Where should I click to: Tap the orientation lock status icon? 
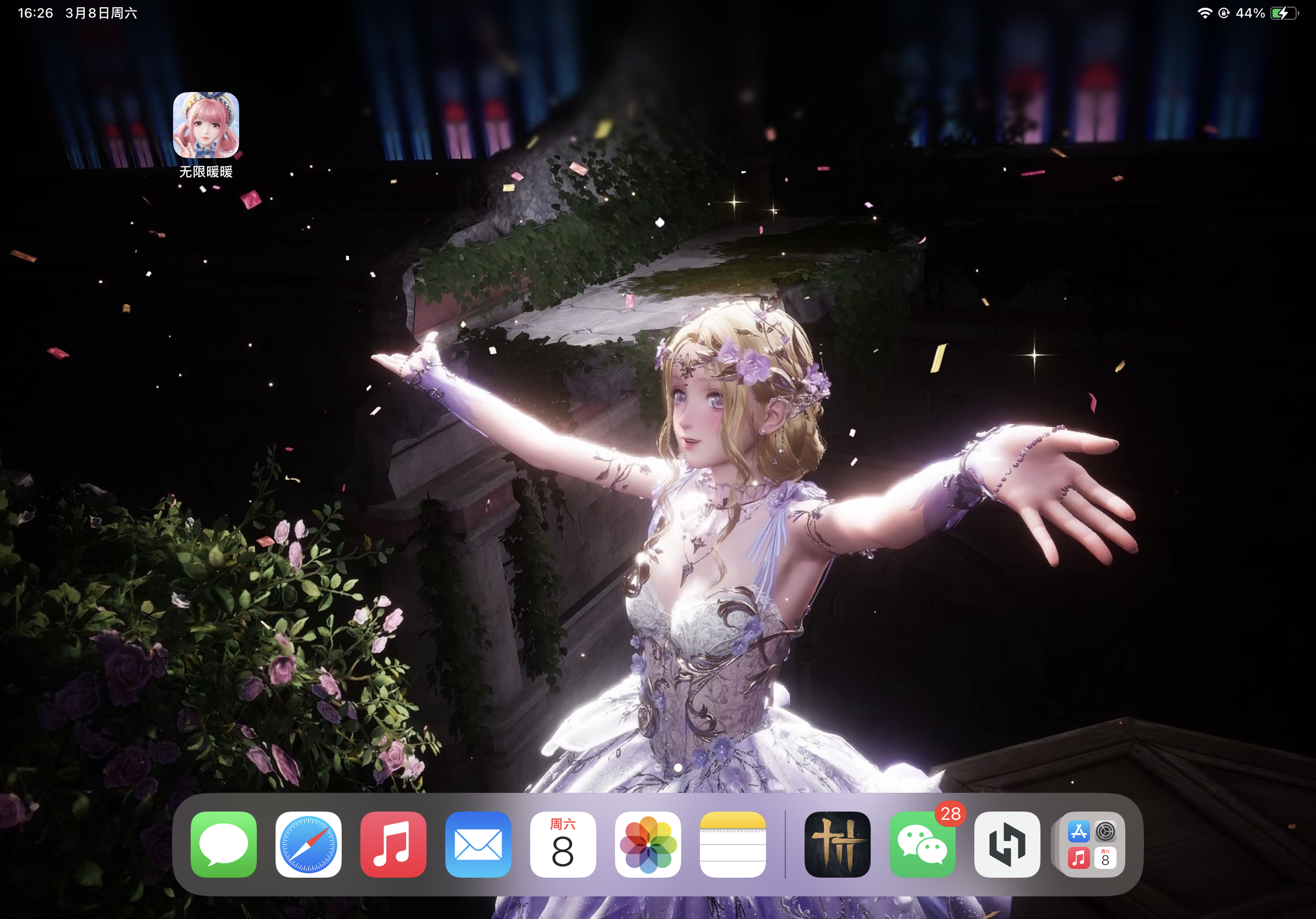click(x=1224, y=13)
